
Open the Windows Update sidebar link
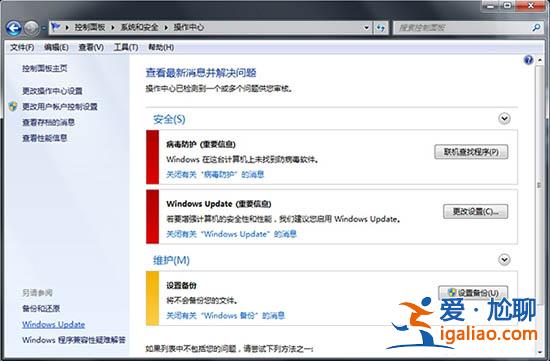click(53, 325)
